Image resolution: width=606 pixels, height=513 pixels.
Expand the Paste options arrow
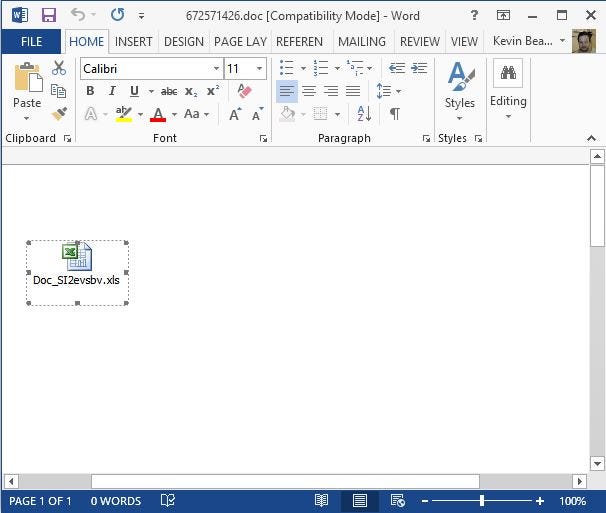[27, 118]
